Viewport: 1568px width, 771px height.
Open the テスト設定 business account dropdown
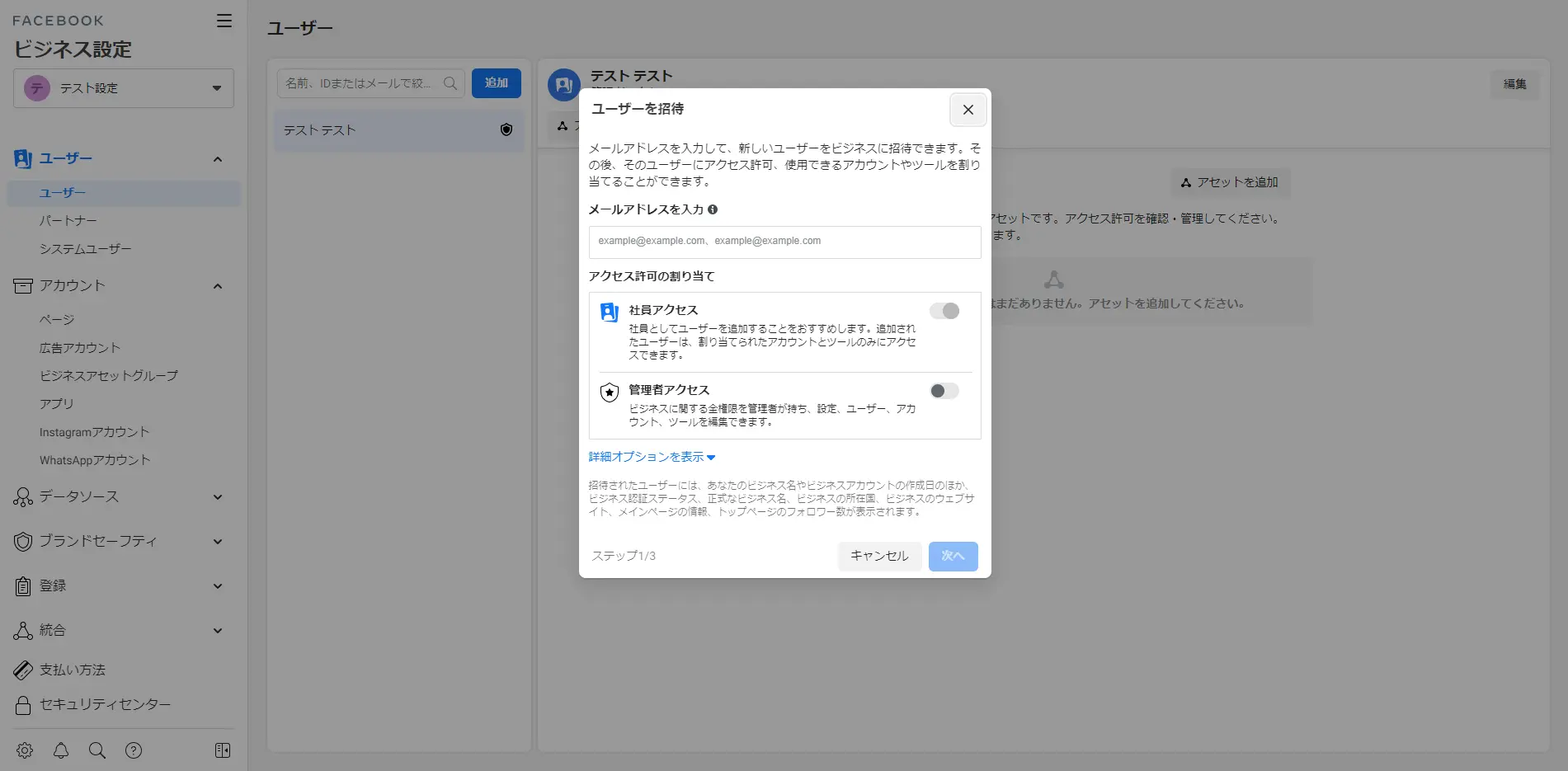[x=124, y=88]
